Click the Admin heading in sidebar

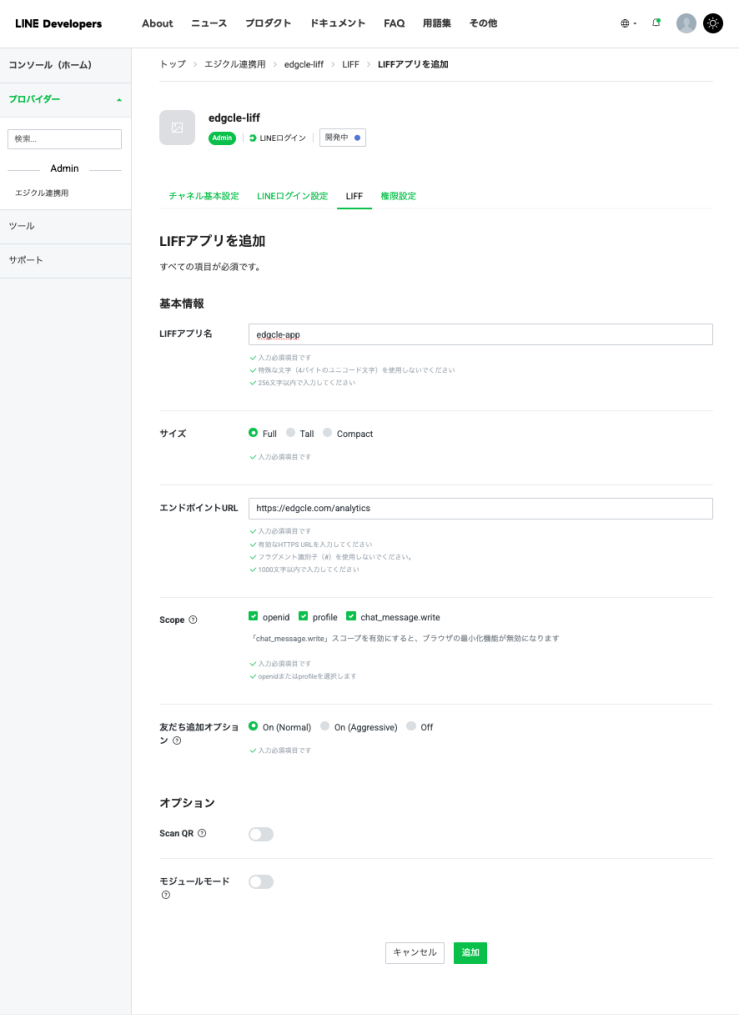(x=65, y=168)
